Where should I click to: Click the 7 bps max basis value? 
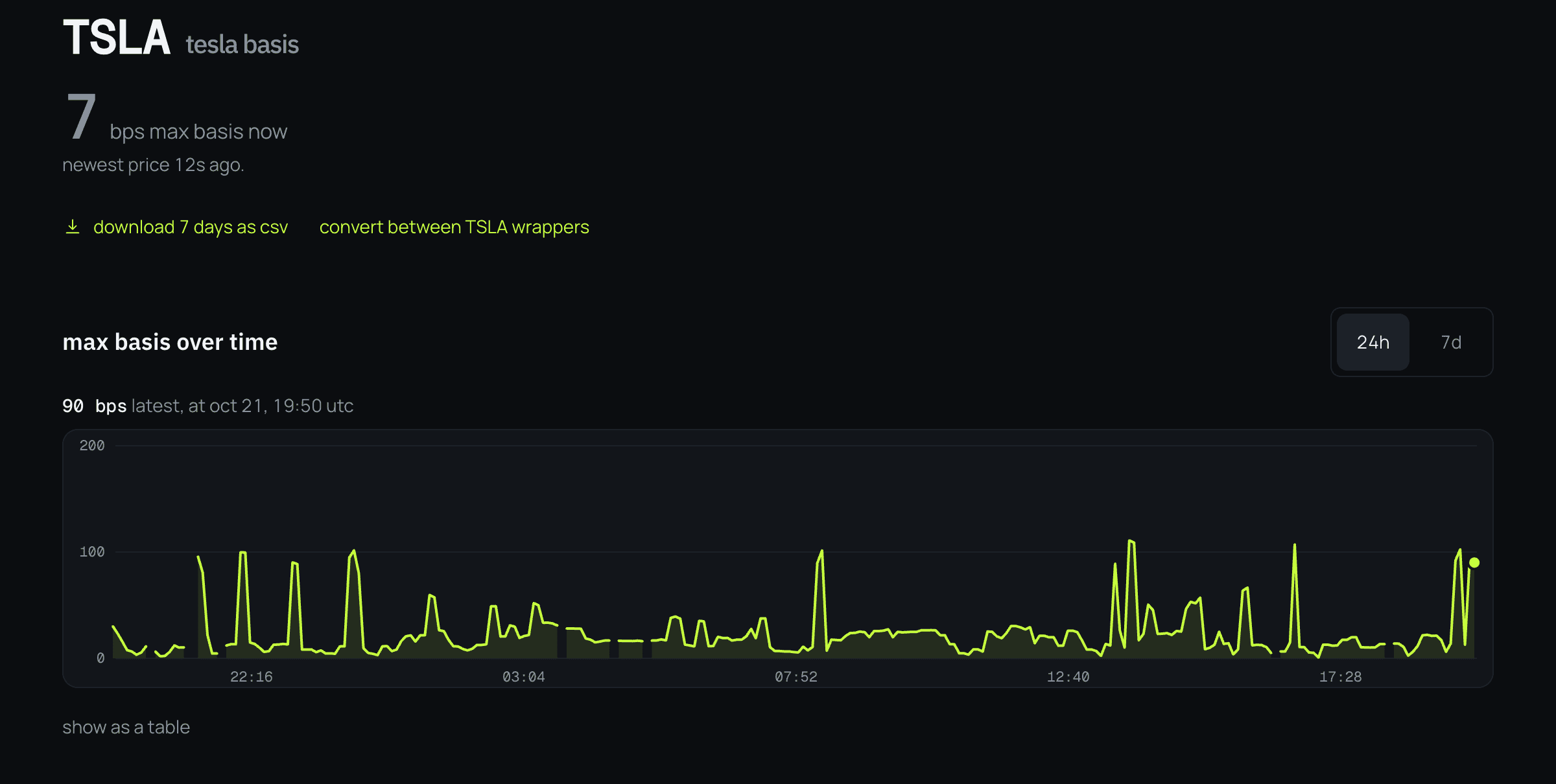coord(82,117)
